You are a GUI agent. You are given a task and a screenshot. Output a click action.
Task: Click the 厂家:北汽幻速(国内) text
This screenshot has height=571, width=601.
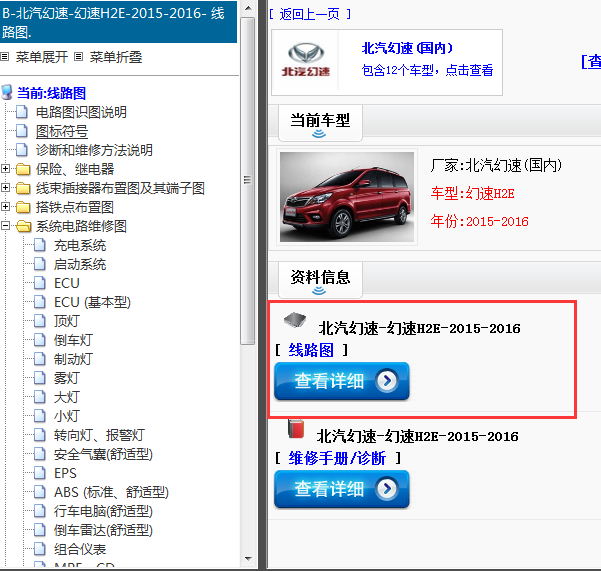tap(496, 166)
